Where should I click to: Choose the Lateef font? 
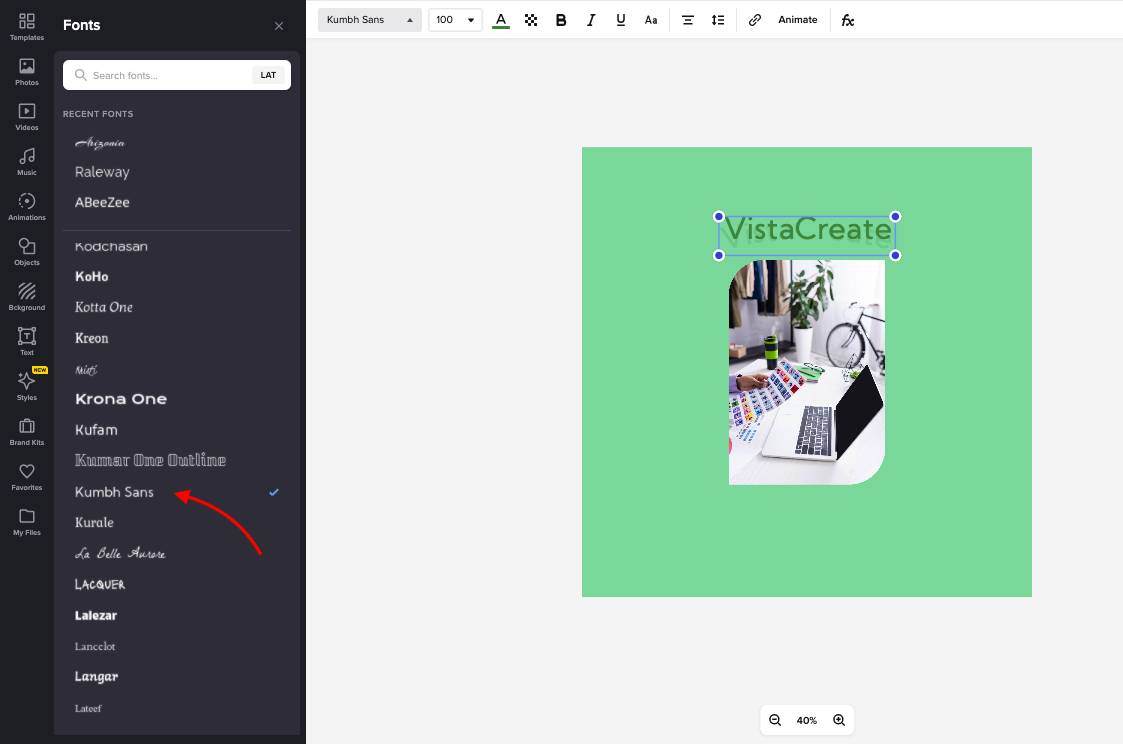pyautogui.click(x=88, y=708)
